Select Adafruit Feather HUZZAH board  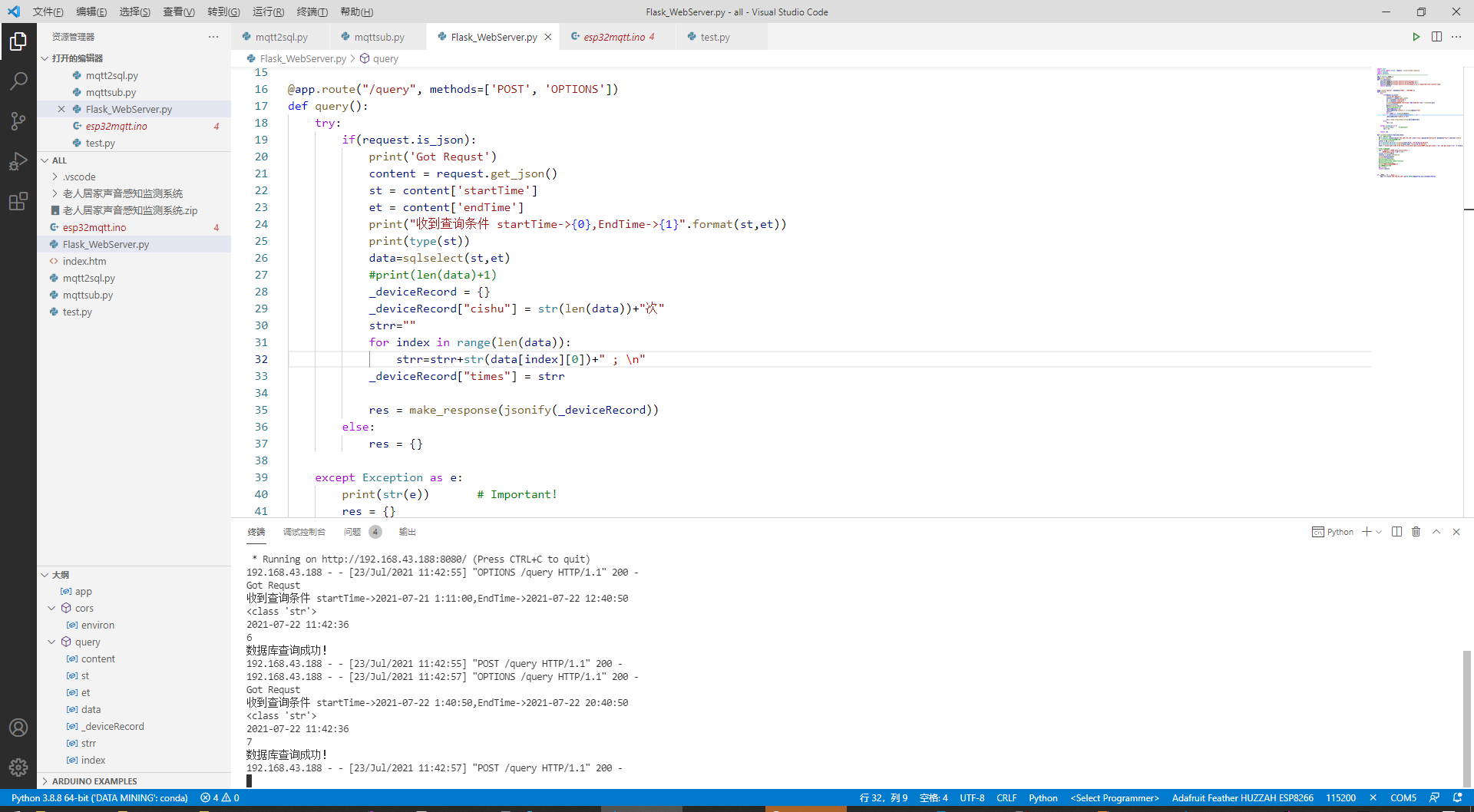click(x=1242, y=798)
